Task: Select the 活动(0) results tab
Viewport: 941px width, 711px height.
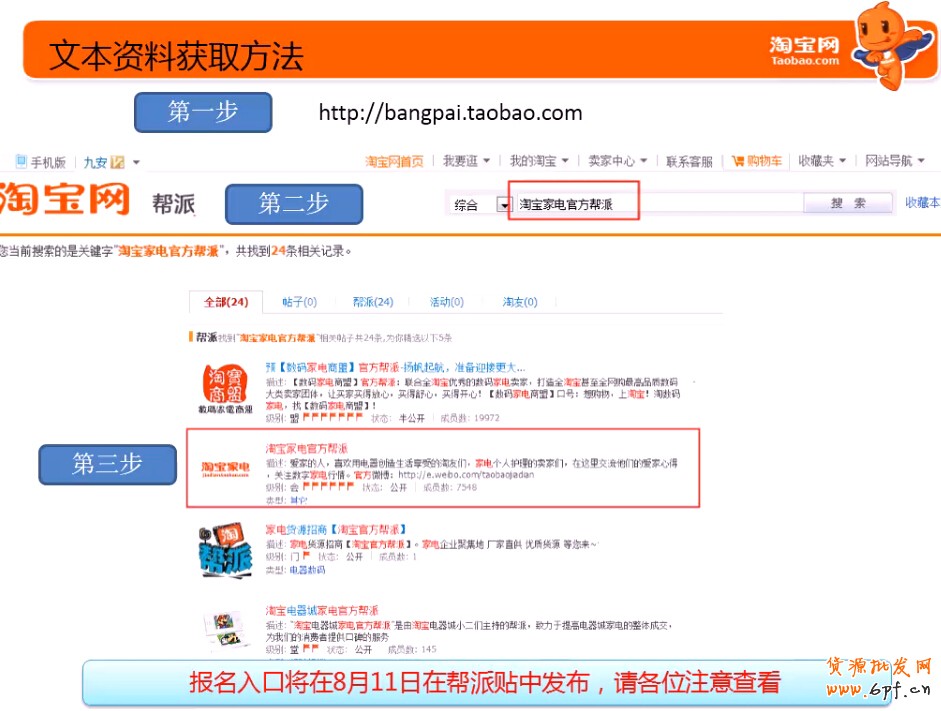Action: [446, 302]
